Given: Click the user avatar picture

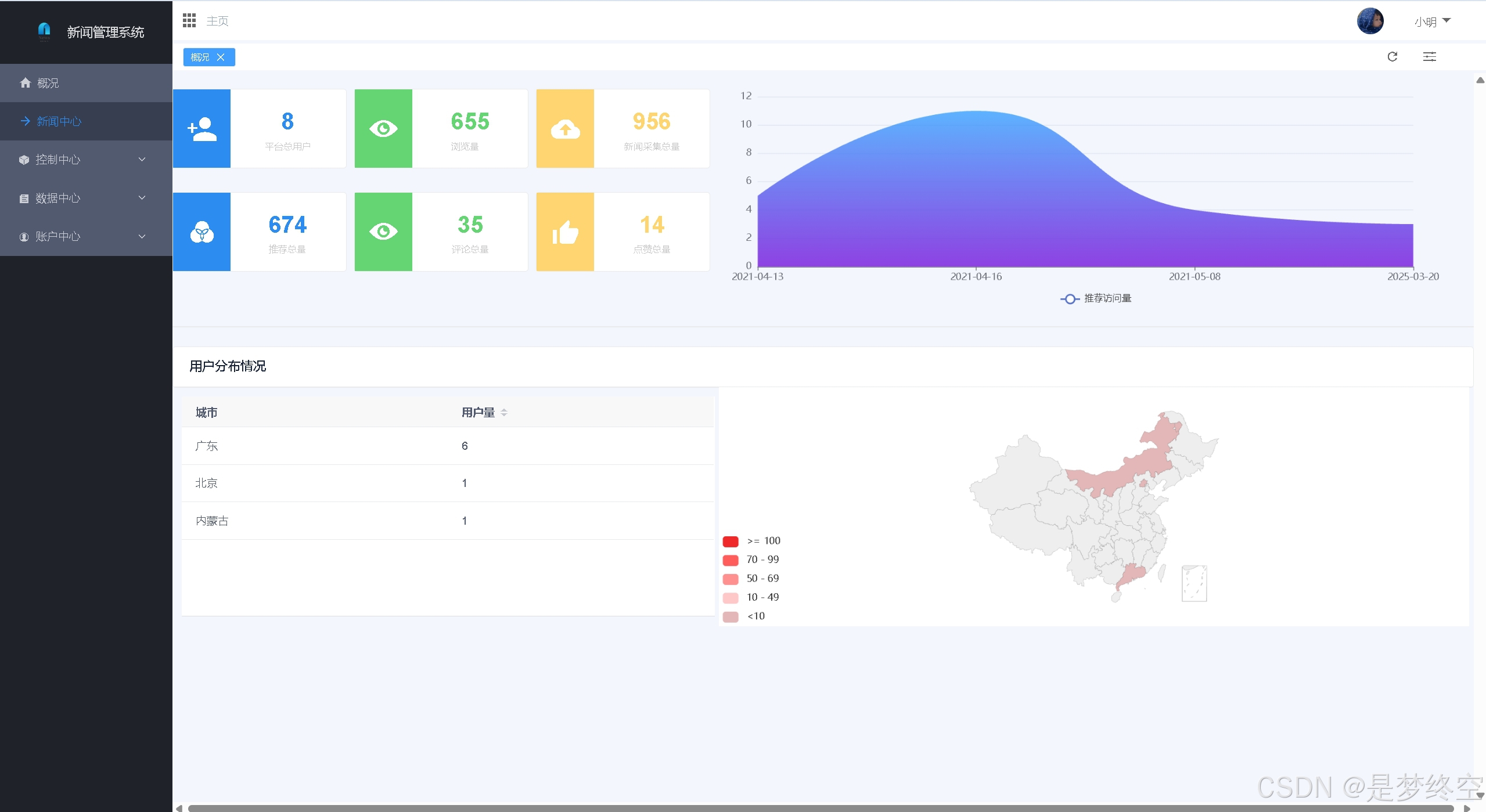Looking at the screenshot, I should click(x=1370, y=21).
